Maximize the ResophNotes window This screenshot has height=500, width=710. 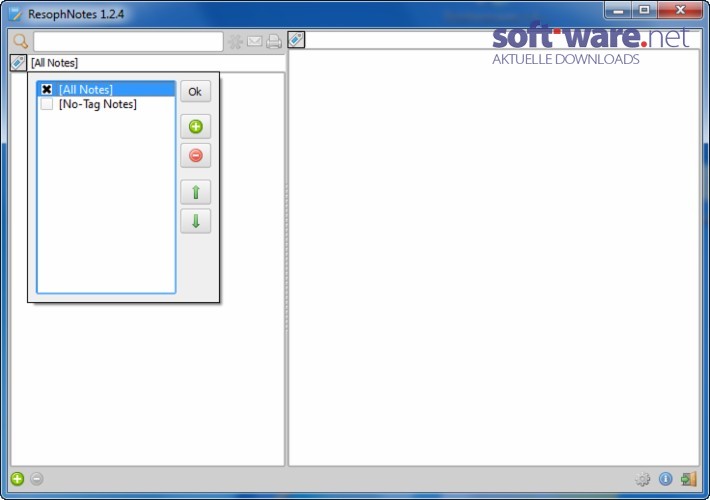pos(644,10)
